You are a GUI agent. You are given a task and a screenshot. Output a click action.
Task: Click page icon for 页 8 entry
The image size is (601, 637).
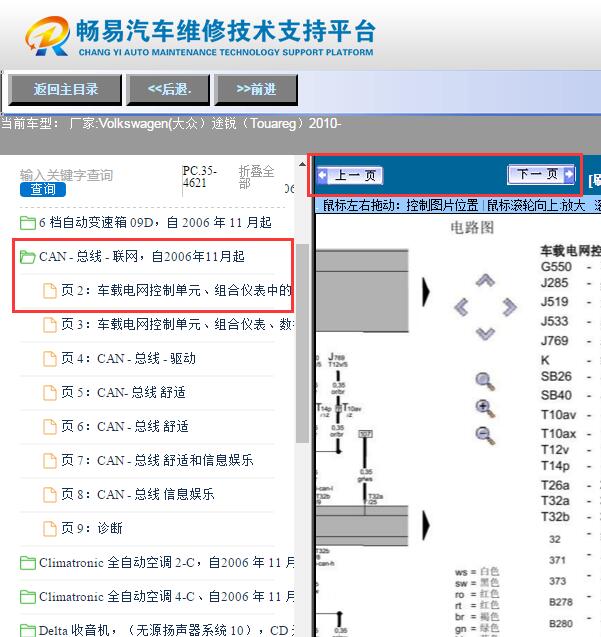coord(50,494)
